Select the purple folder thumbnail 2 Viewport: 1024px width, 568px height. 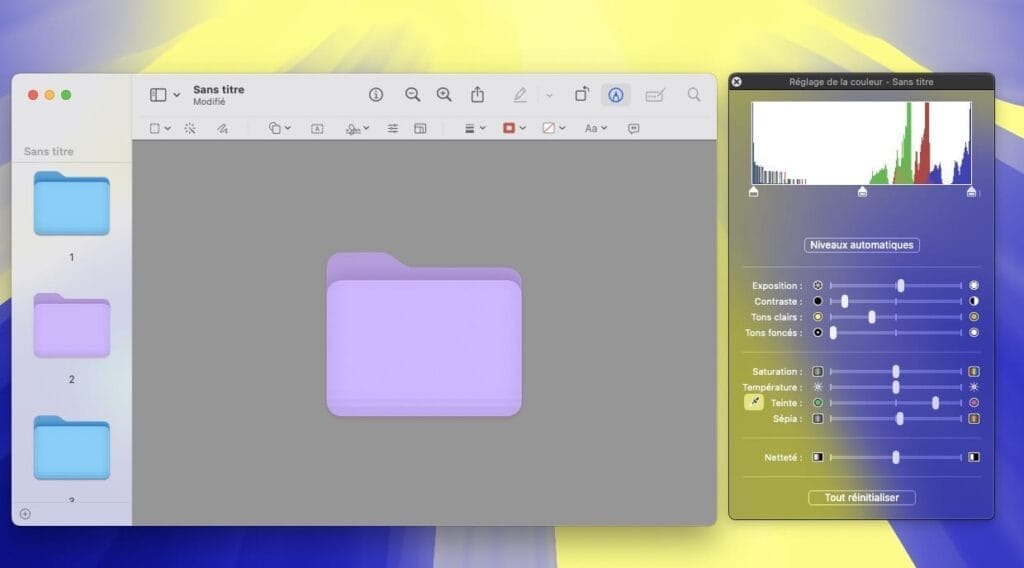click(x=71, y=326)
